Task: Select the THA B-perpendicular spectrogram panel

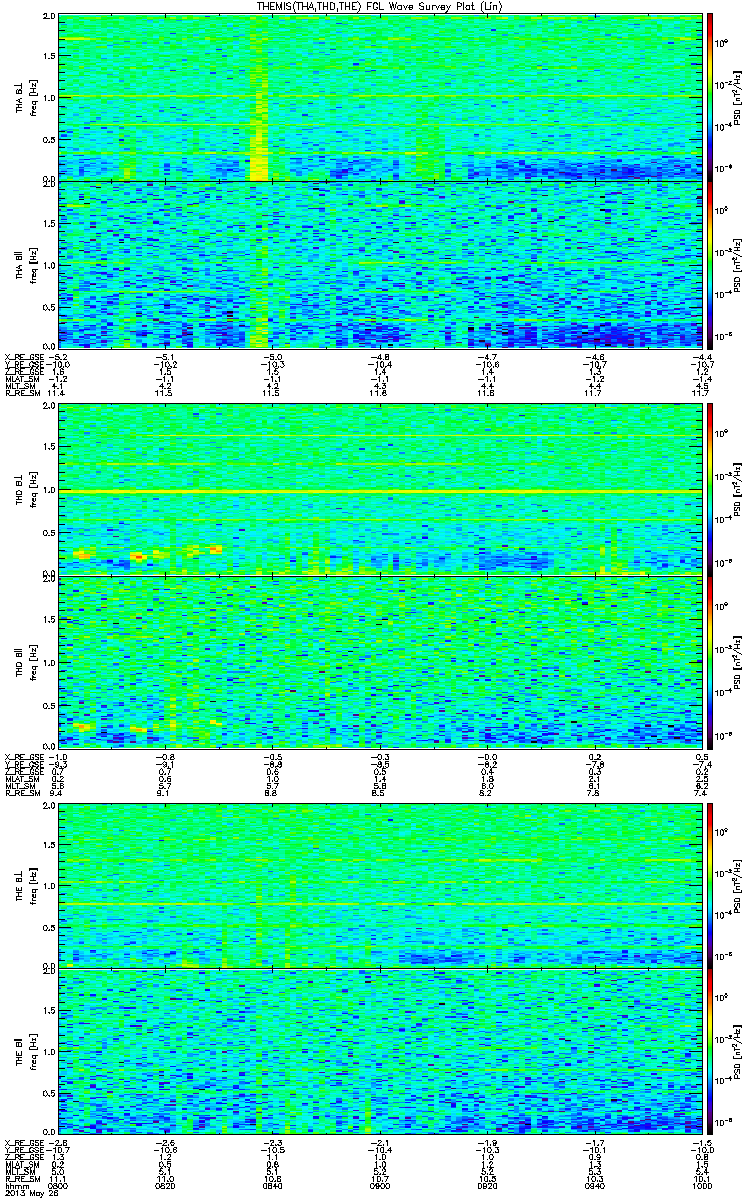Action: point(379,98)
